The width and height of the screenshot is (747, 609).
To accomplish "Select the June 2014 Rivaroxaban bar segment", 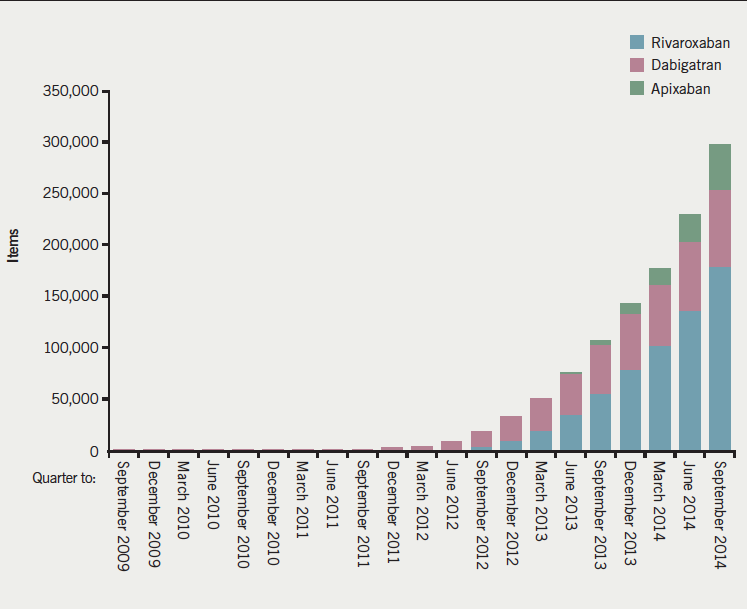I will (690, 380).
